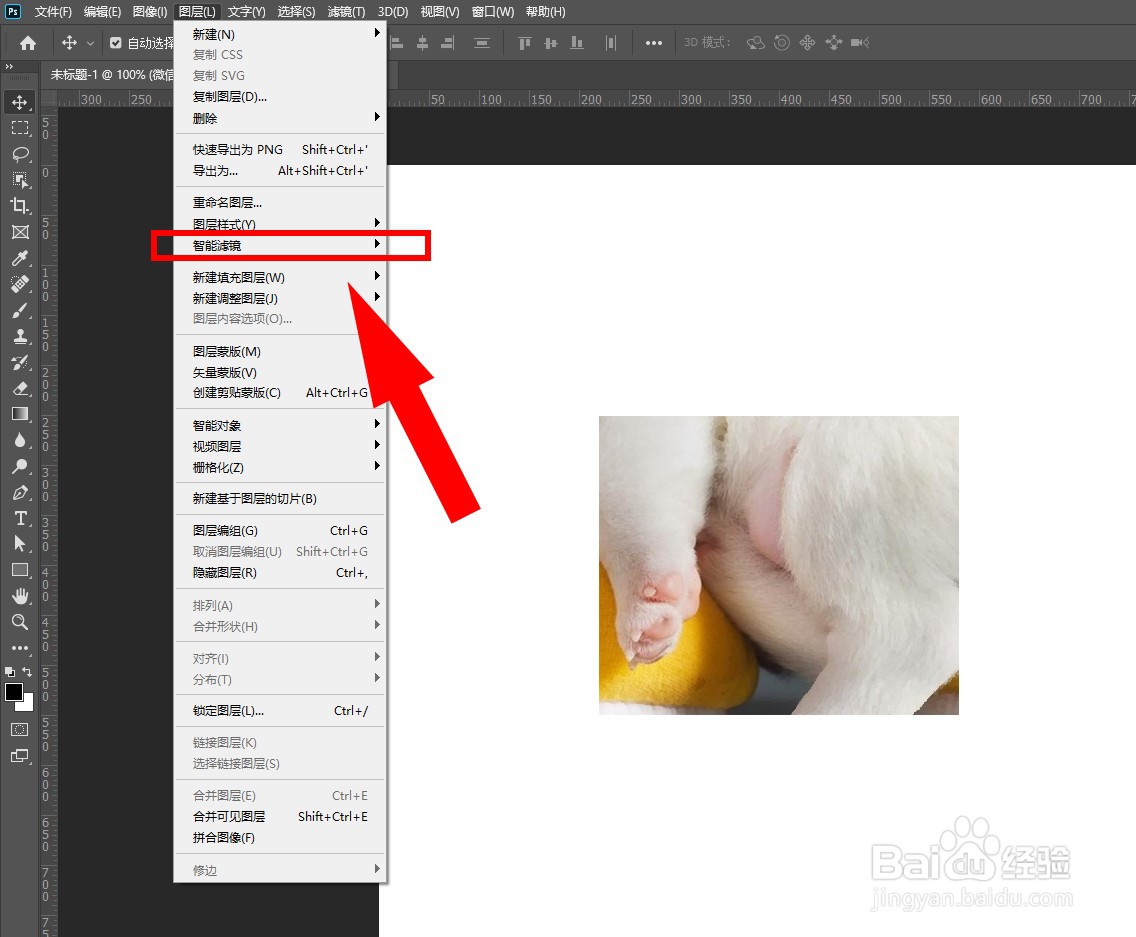Select the Move tool in toolbox
1136x937 pixels.
(20, 102)
